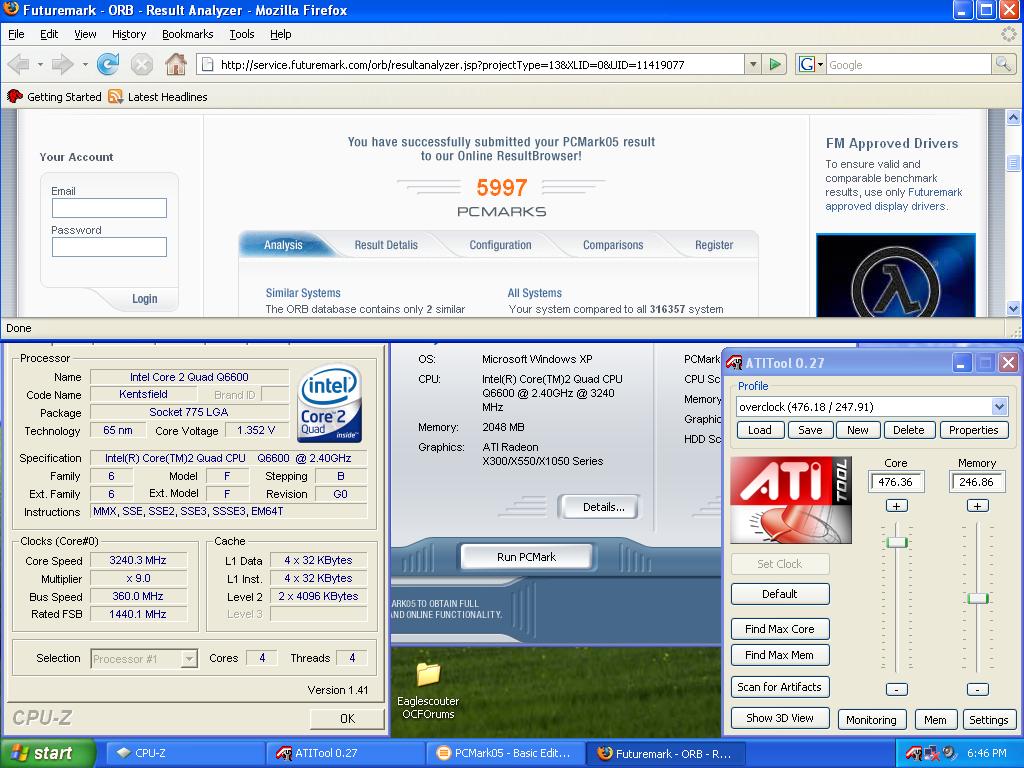Expand ATITool Profile overclock dropdown
Viewport: 1024px width, 768px height.
point(999,407)
